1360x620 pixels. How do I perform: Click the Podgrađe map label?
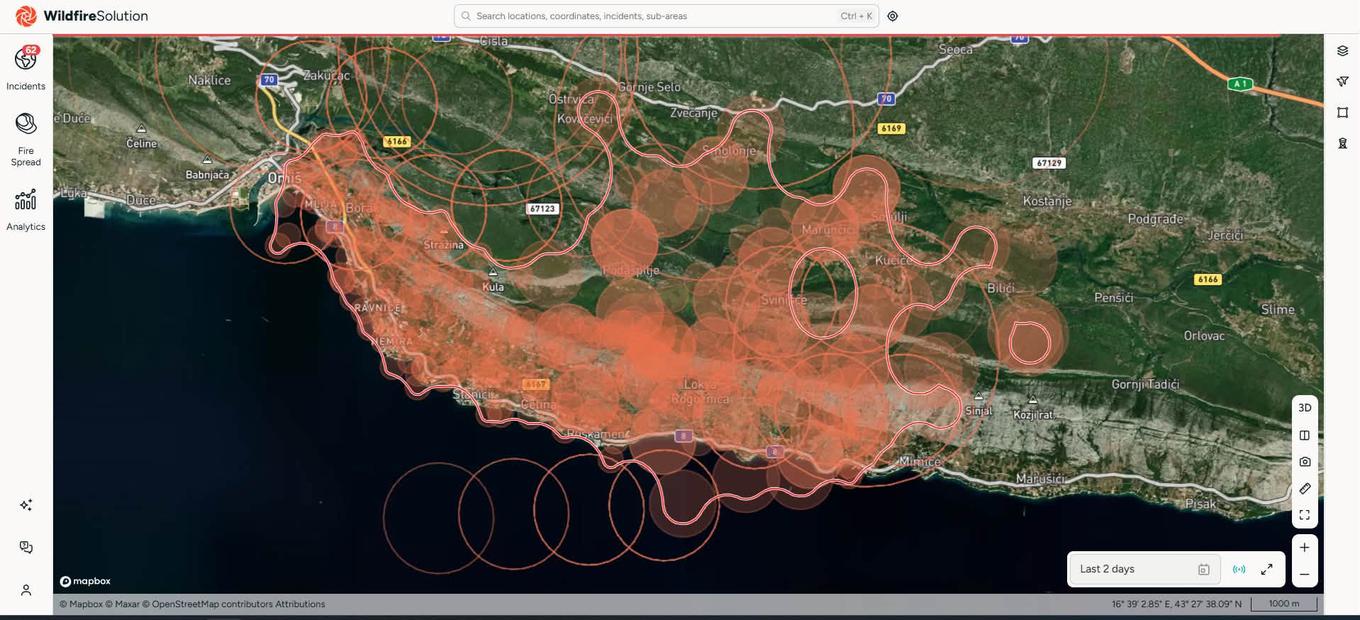pyautogui.click(x=1155, y=219)
